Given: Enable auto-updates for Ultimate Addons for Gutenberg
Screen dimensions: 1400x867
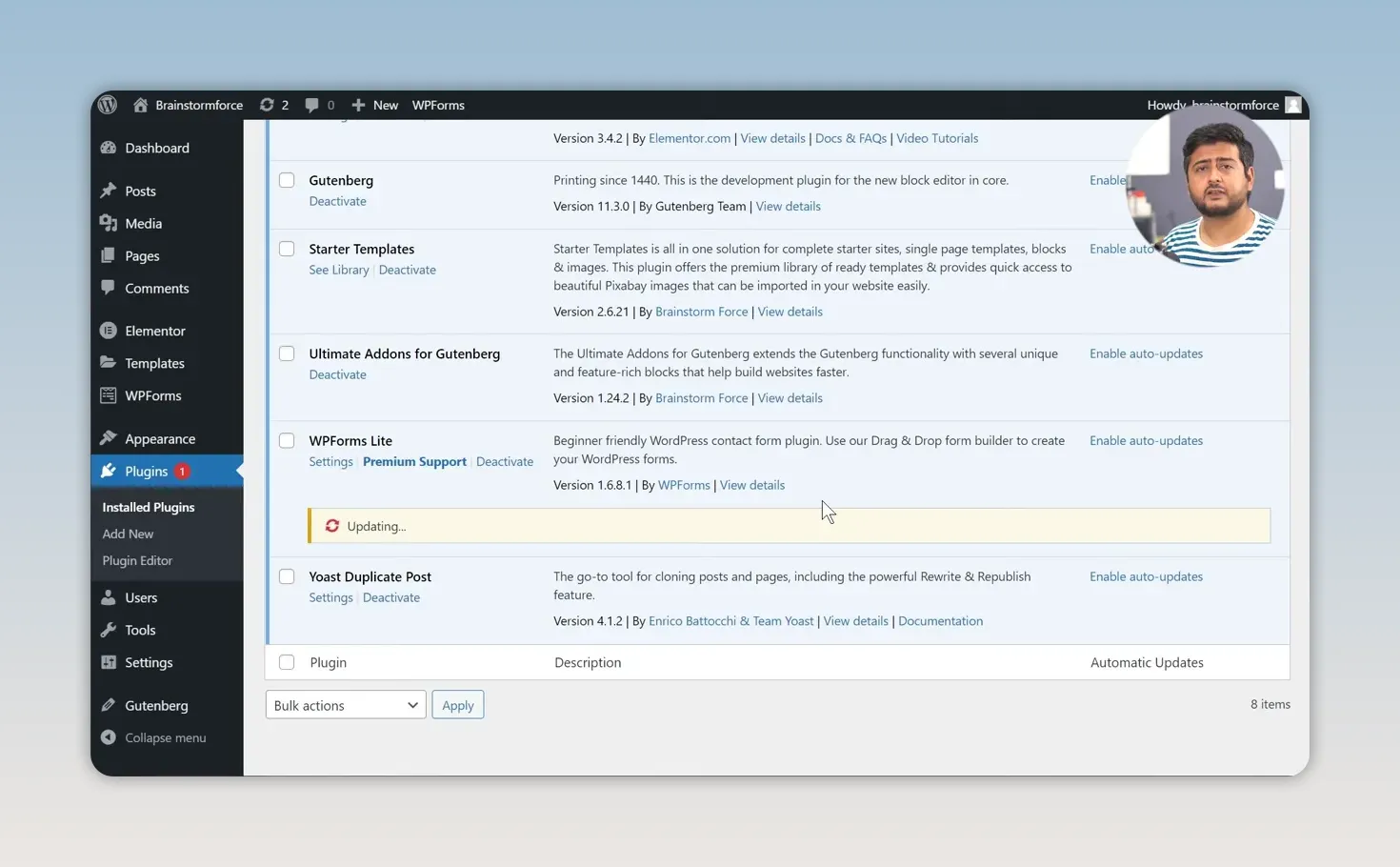Looking at the screenshot, I should (x=1146, y=353).
